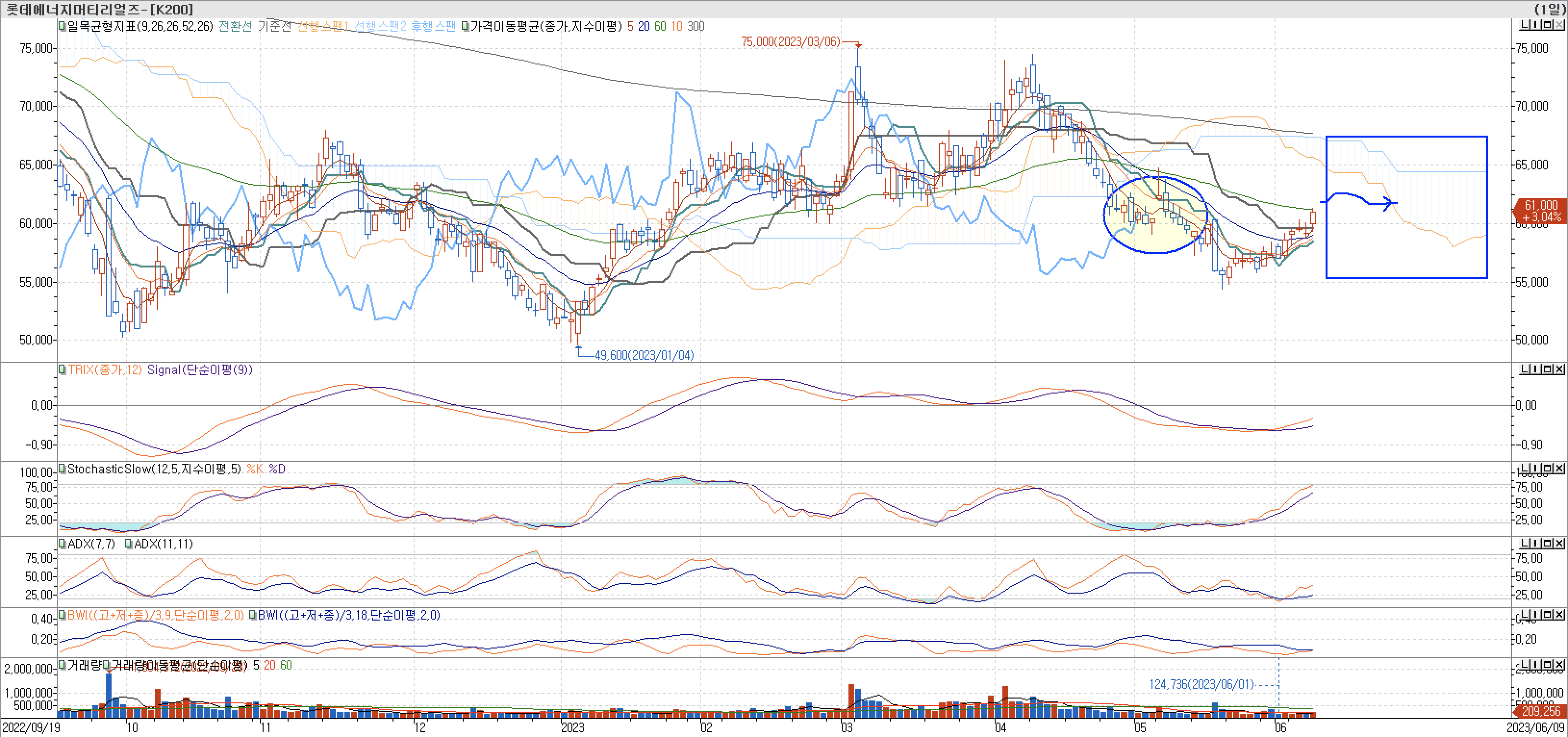Close the TRIX indicator panel with X
This screenshot has width=1568, height=737.
click(1559, 369)
